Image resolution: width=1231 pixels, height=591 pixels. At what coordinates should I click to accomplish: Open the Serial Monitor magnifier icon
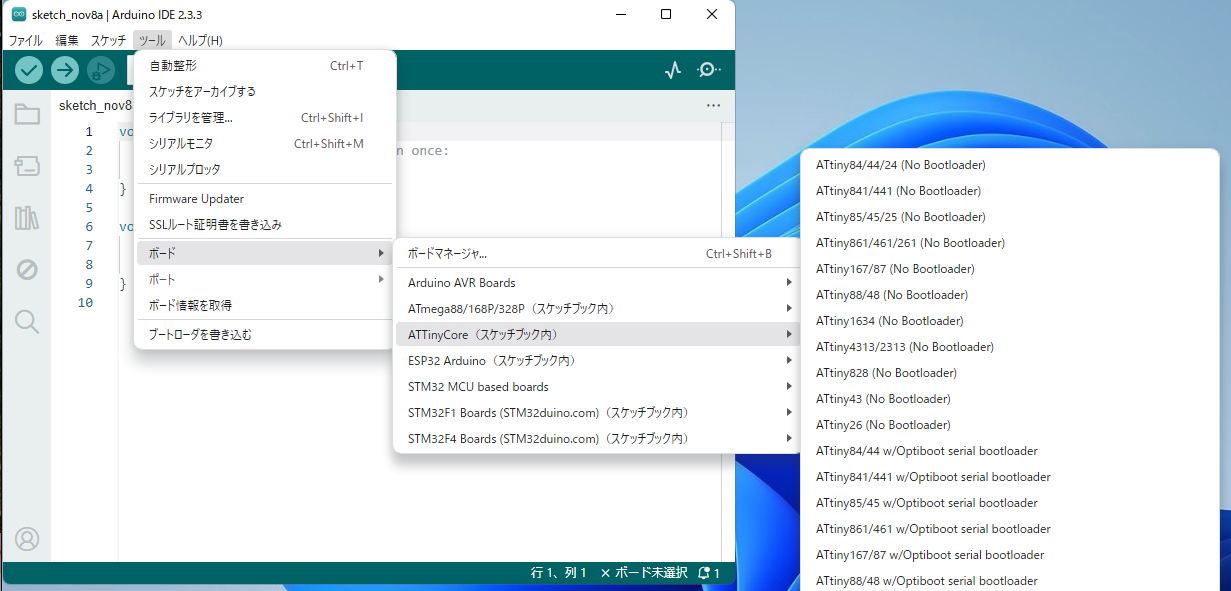pyautogui.click(x=708, y=70)
